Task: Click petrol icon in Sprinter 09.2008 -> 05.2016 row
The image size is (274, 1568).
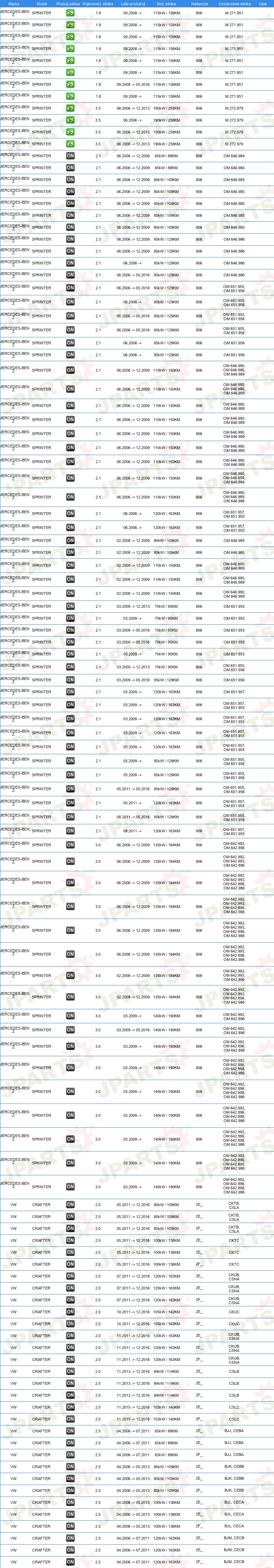Action: coord(70,85)
